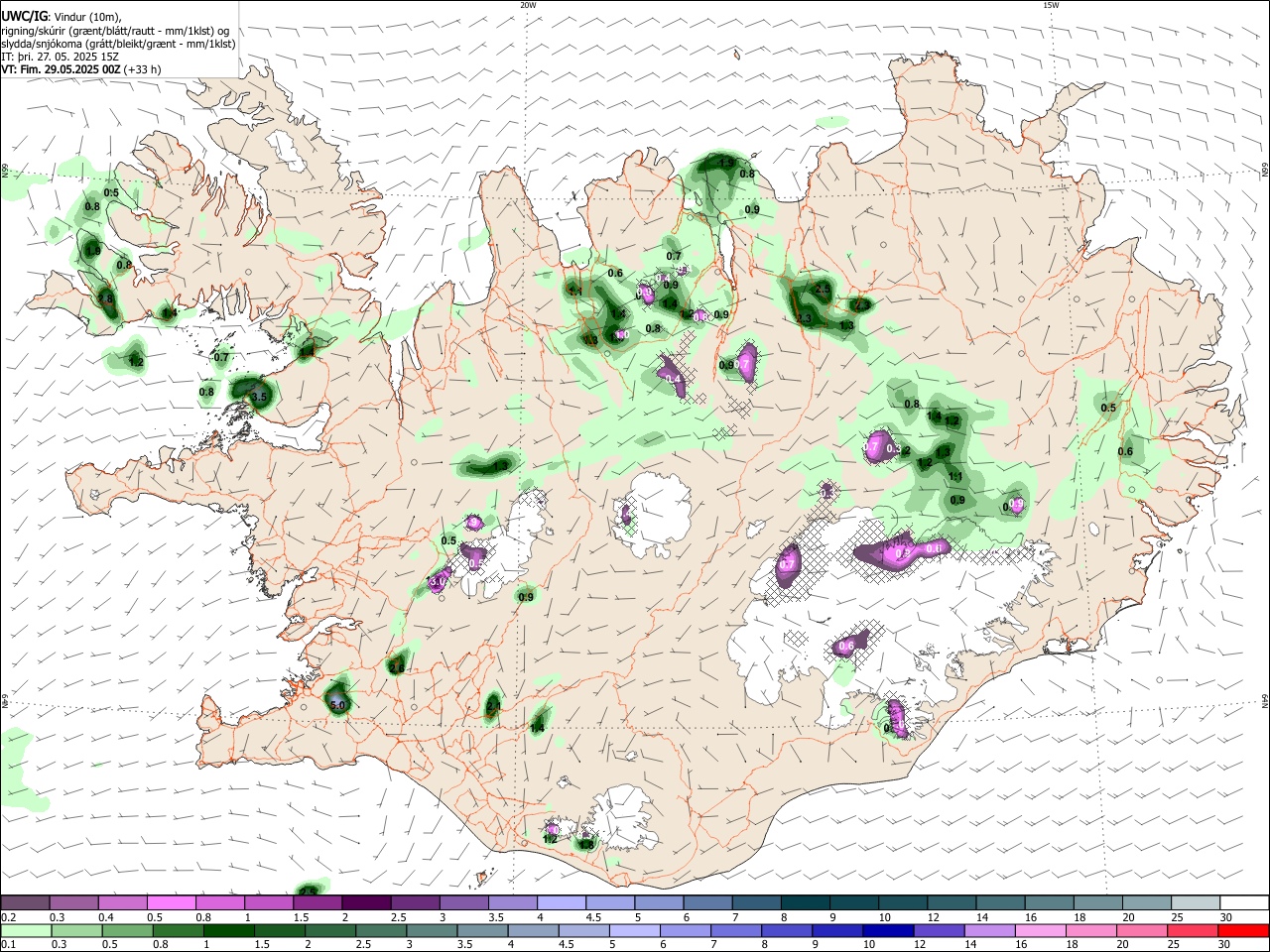
Task: Click the 'rigning/skúrir' legend description line
Action: pyautogui.click(x=115, y=30)
